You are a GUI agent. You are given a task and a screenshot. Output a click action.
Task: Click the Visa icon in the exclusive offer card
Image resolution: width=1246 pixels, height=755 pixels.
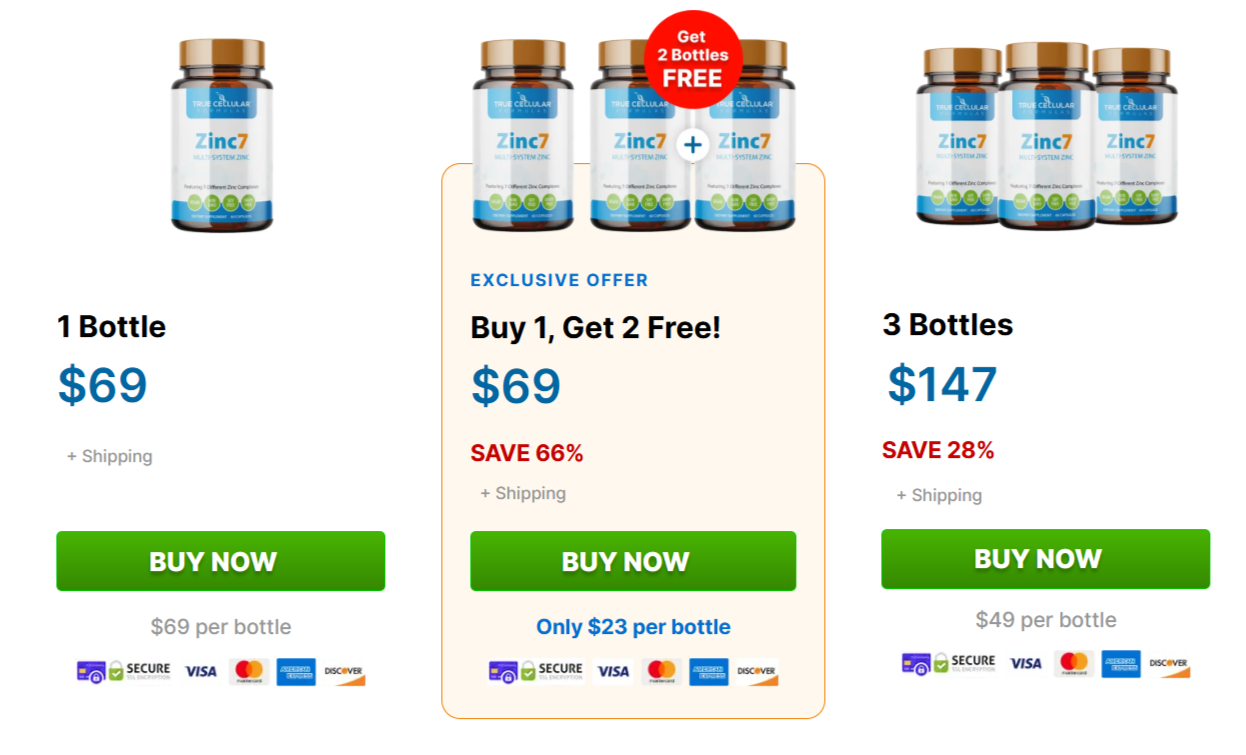tap(613, 671)
